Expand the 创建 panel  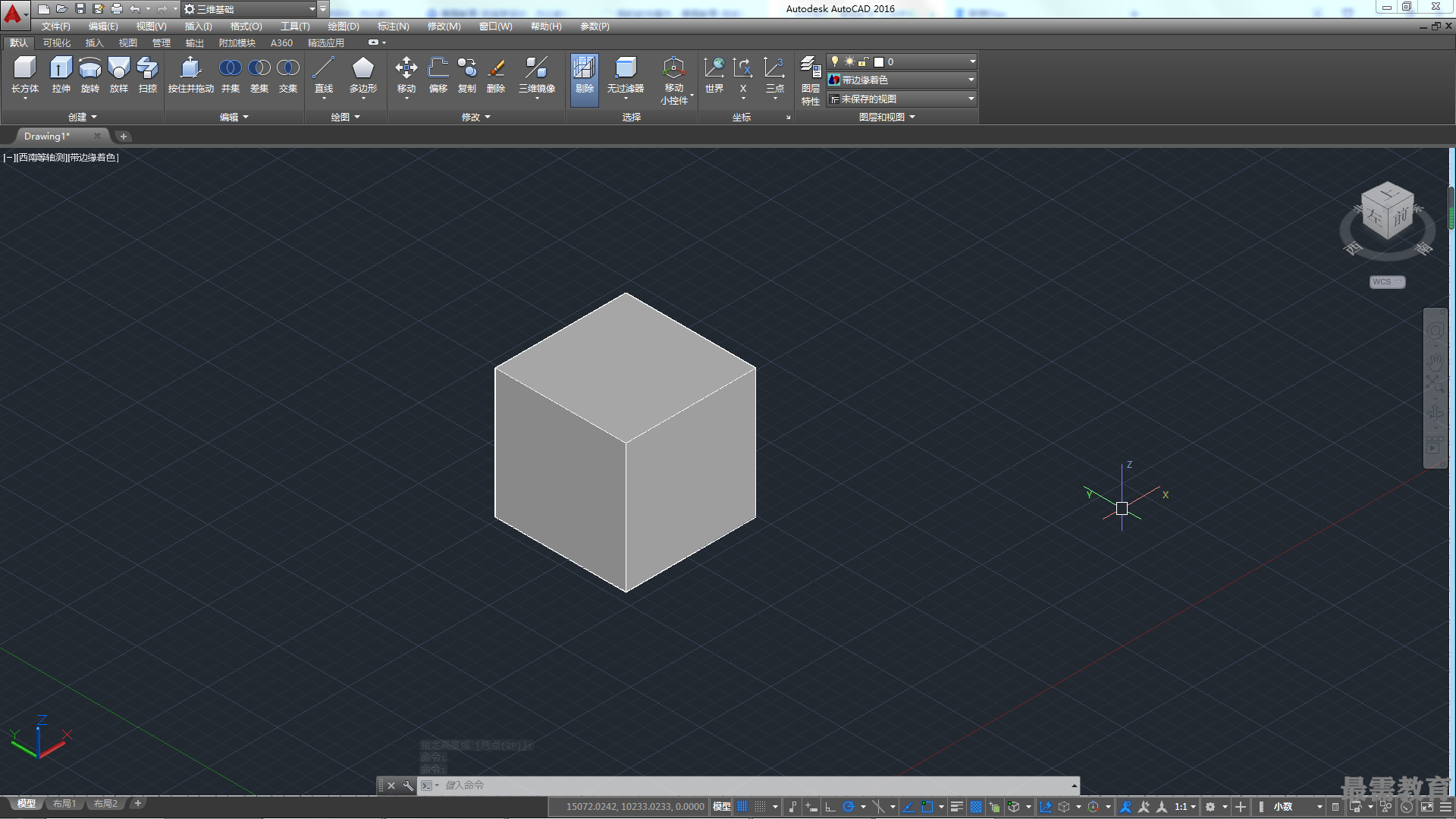click(x=82, y=118)
